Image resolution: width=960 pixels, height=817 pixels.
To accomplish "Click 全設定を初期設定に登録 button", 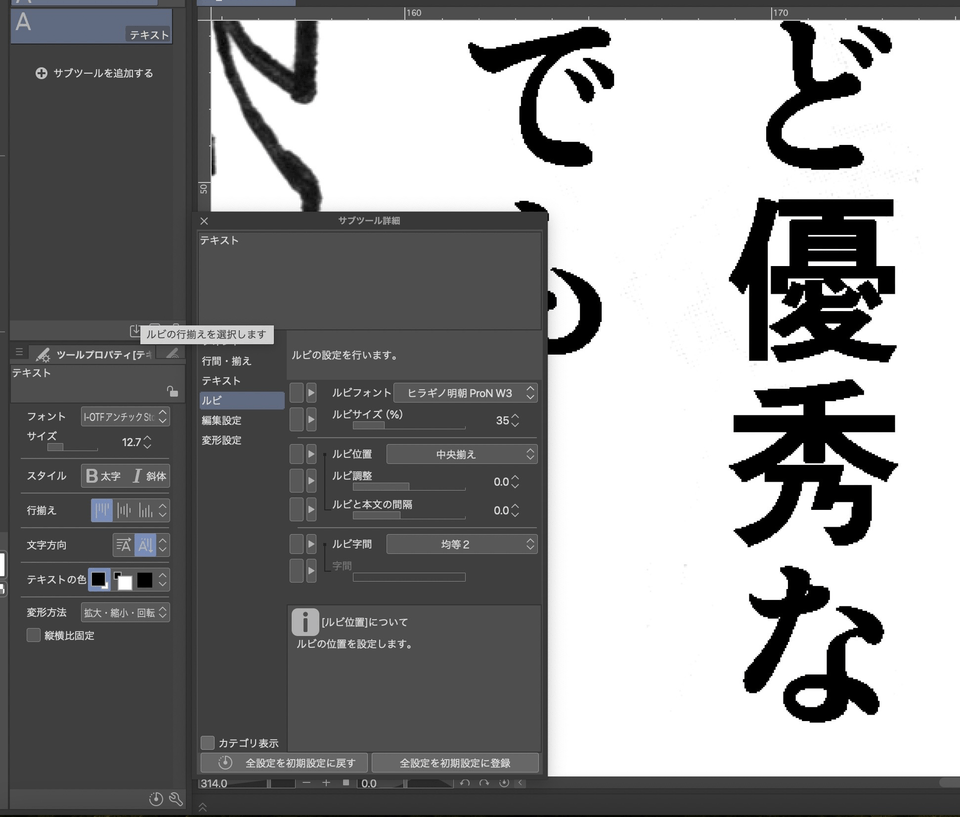I will [455, 763].
